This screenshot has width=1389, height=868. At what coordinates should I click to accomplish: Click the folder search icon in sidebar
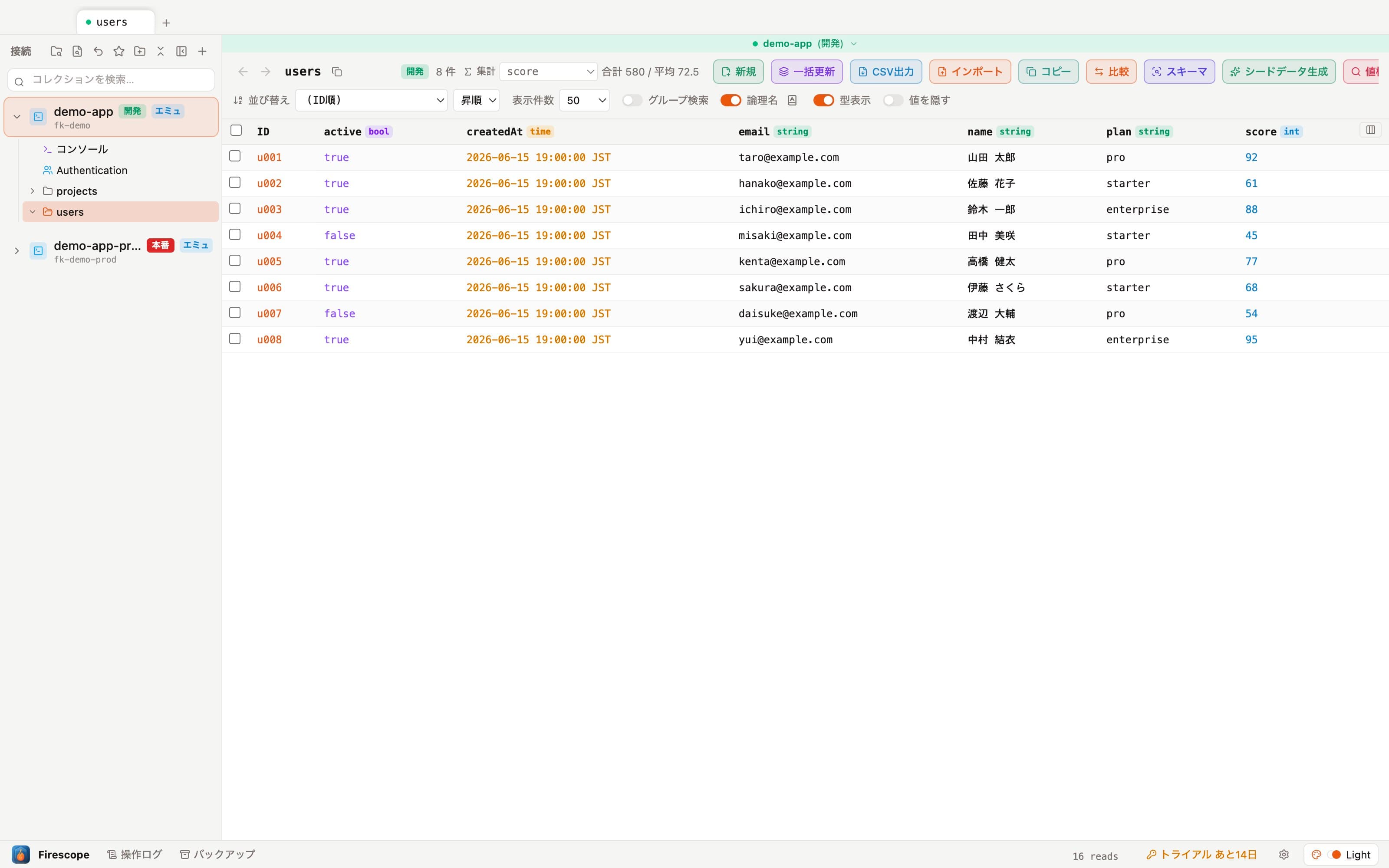tap(56, 52)
